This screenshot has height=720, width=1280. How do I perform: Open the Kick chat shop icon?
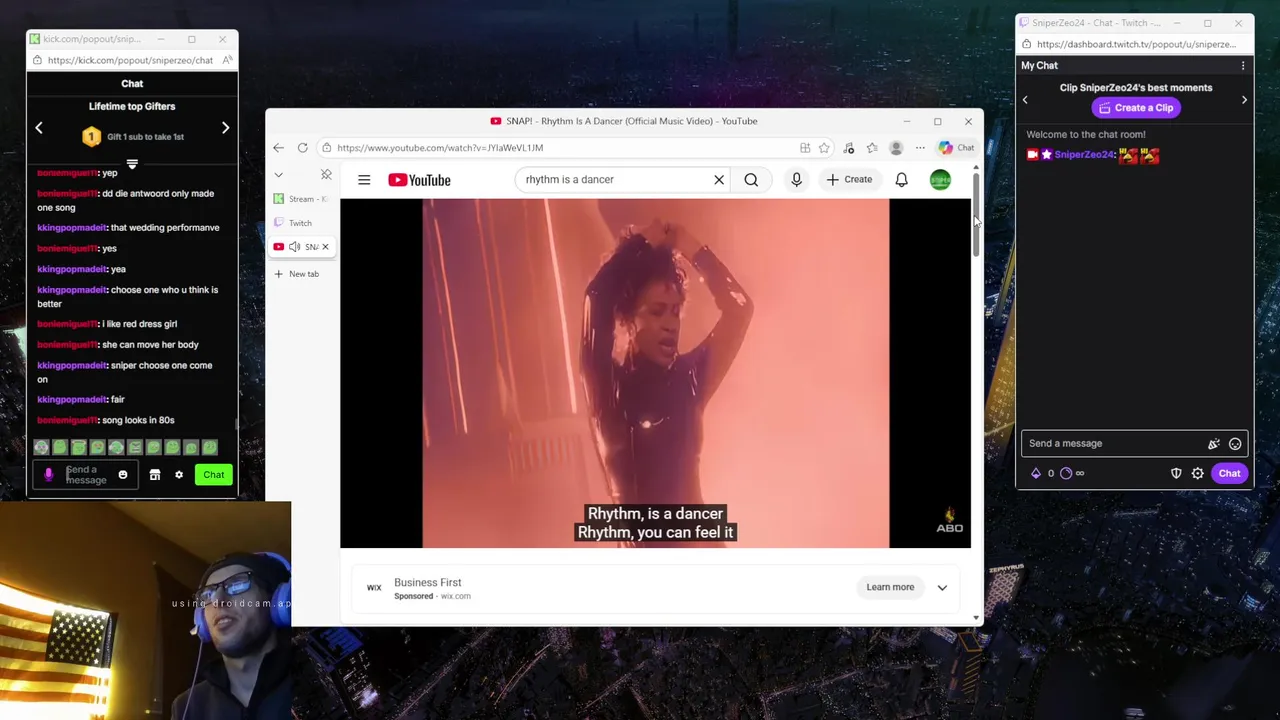(155, 475)
